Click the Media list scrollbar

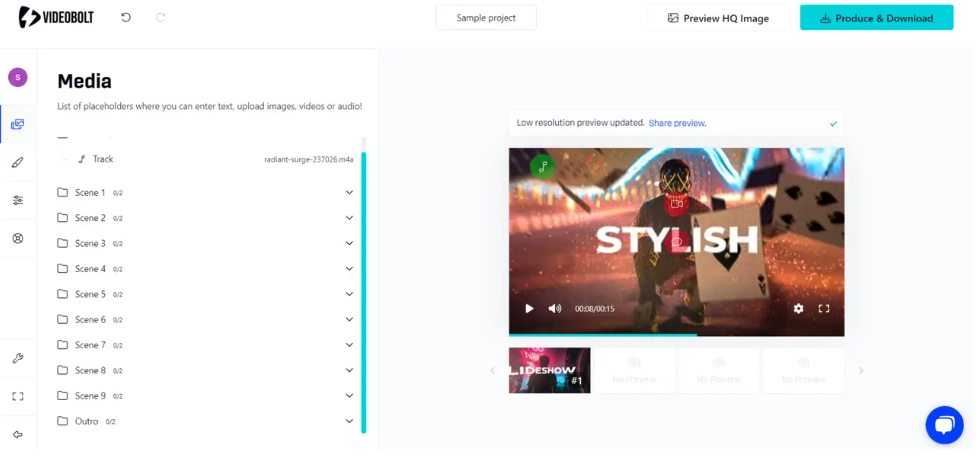(364, 291)
